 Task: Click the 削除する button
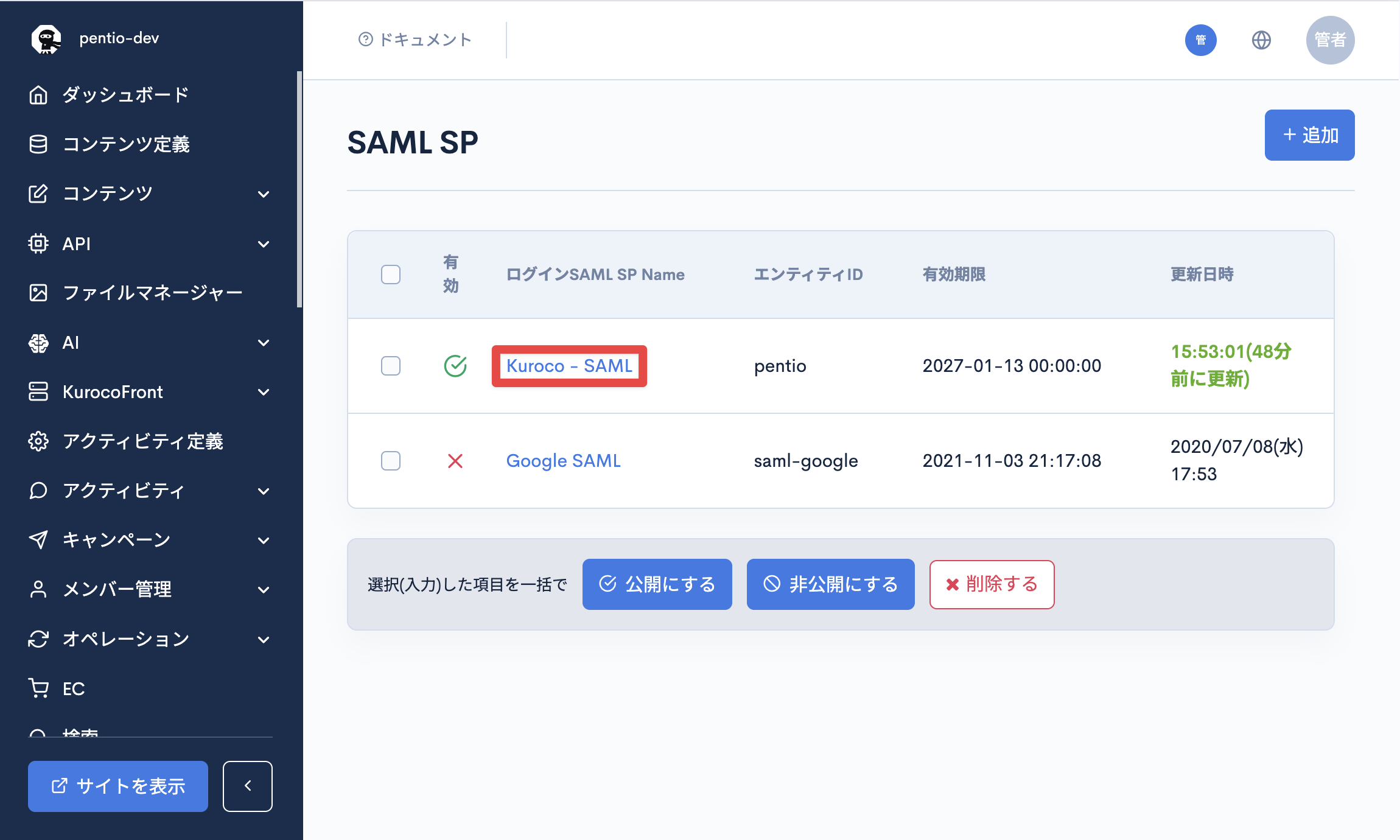(992, 584)
